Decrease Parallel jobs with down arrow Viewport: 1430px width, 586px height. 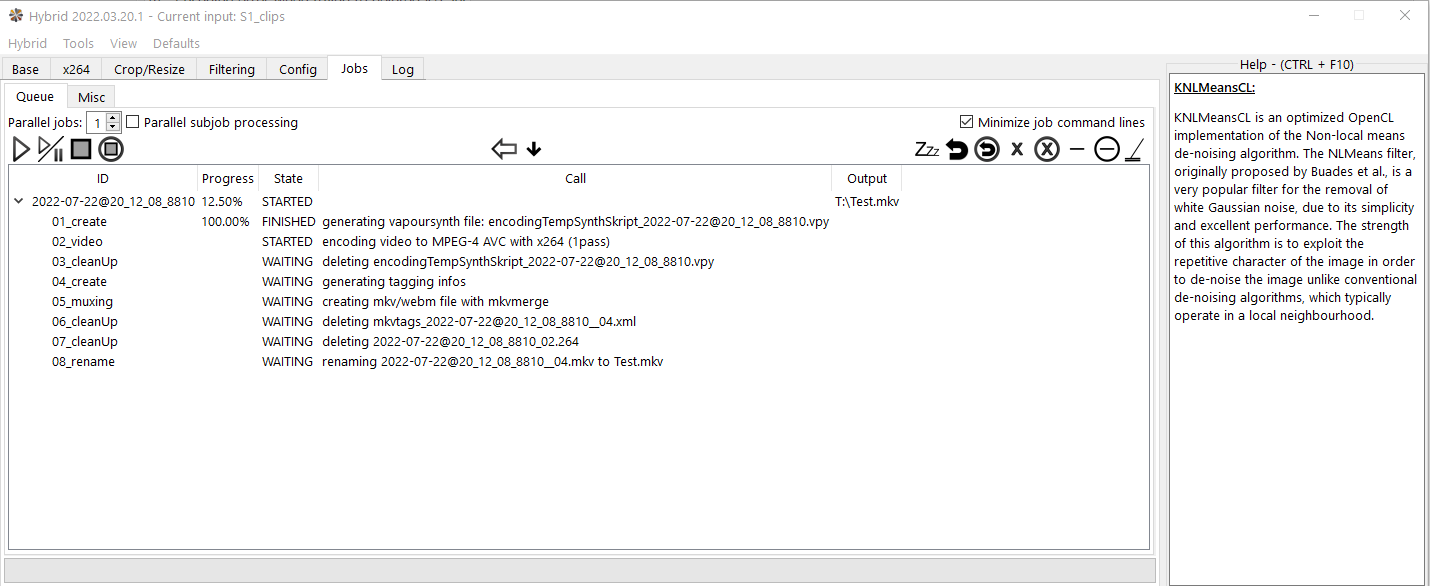point(113,127)
